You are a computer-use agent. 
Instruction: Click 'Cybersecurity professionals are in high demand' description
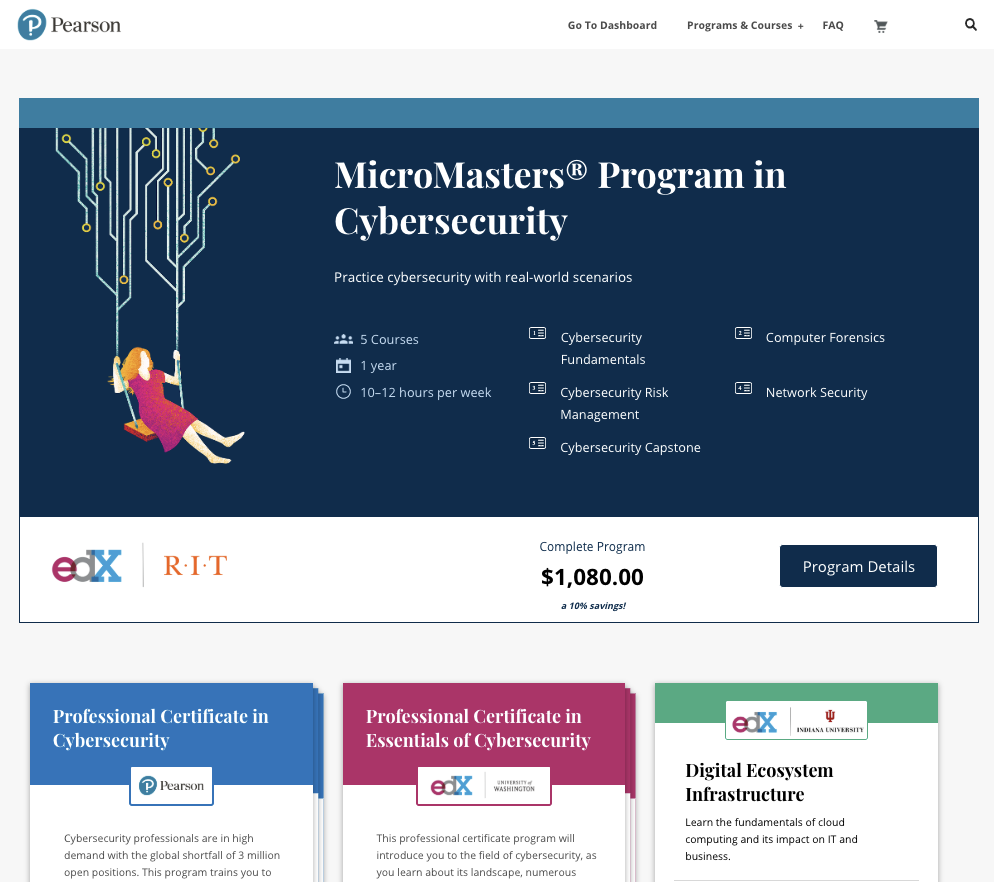tap(172, 855)
